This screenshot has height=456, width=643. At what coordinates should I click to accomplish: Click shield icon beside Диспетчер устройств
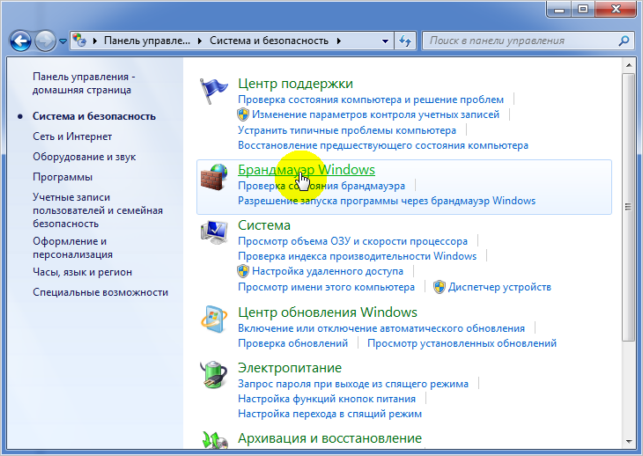pyautogui.click(x=439, y=287)
